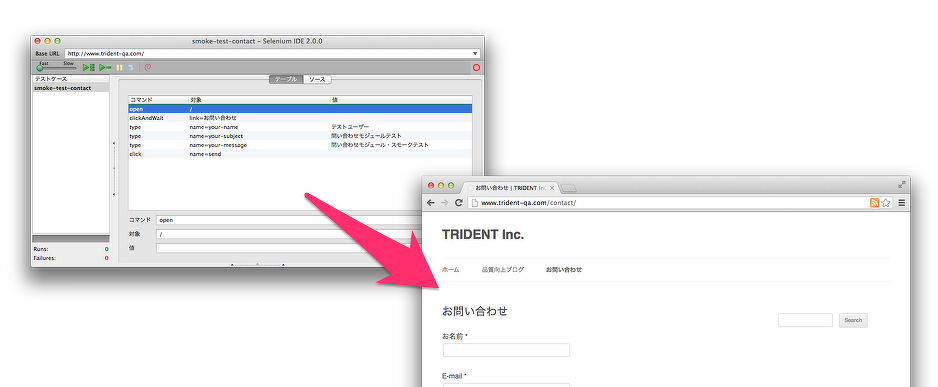
Task: Select the clickAndWait command row
Action: point(300,118)
